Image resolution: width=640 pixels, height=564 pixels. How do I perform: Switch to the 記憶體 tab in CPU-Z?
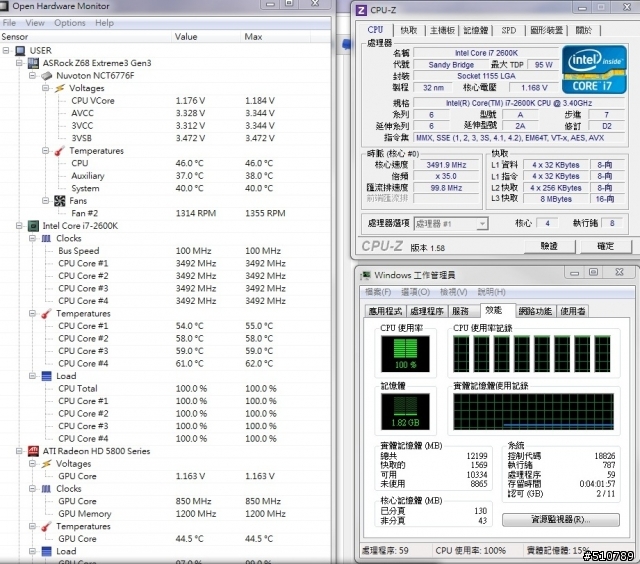tap(476, 30)
